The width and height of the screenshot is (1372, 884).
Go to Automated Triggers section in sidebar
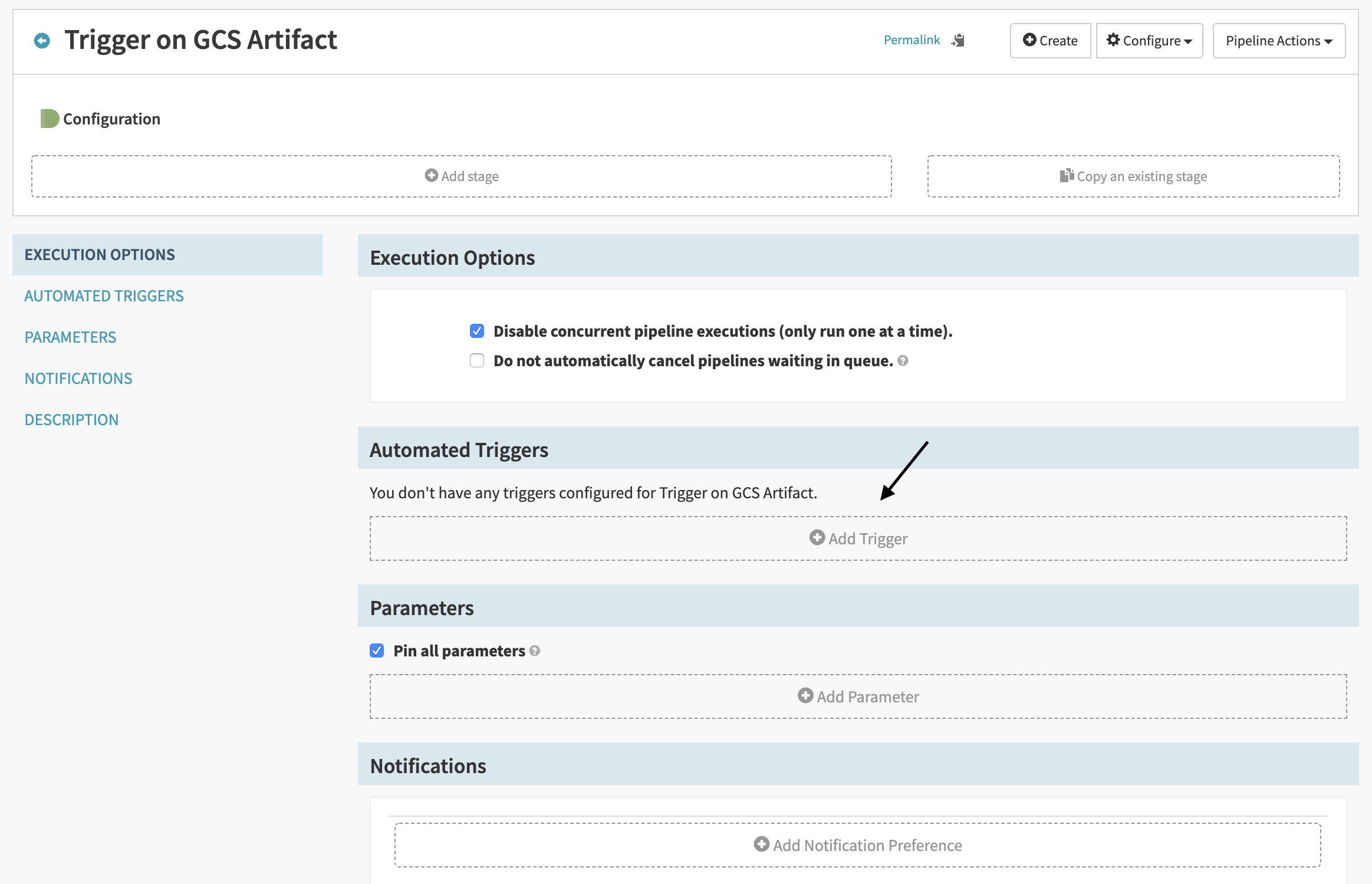(104, 296)
